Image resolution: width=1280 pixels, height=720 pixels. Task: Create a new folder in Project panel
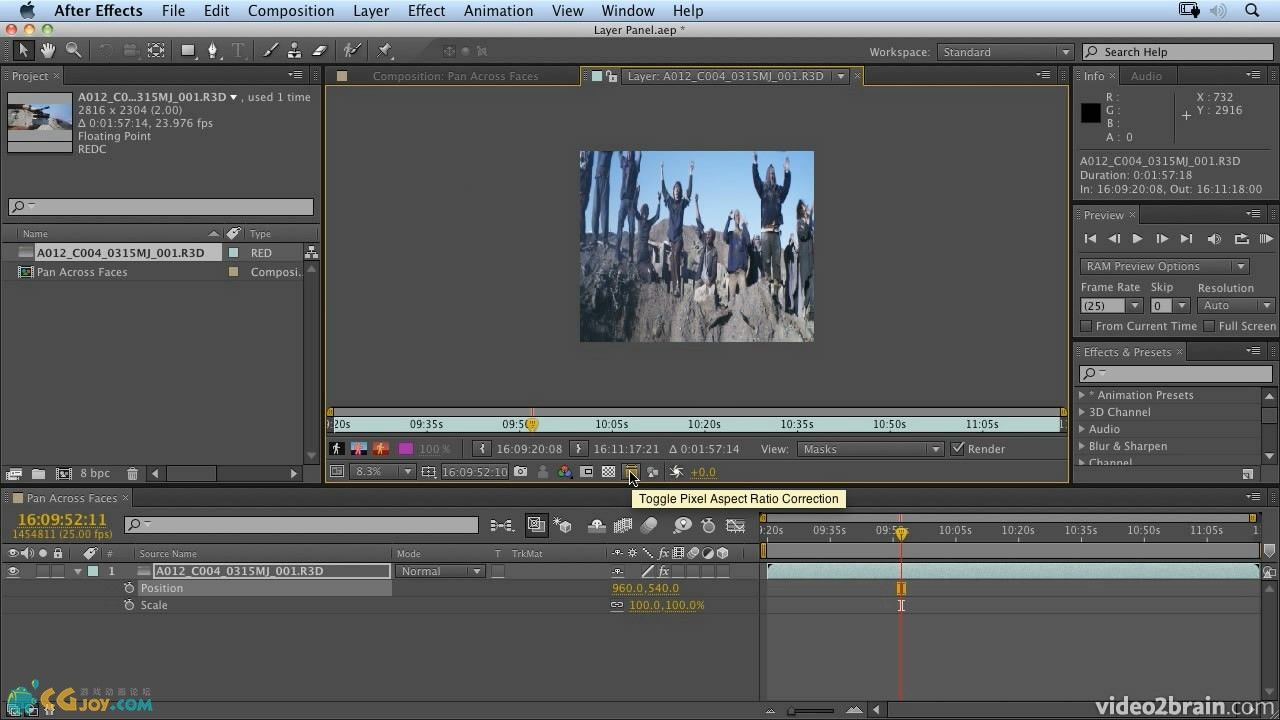click(38, 473)
